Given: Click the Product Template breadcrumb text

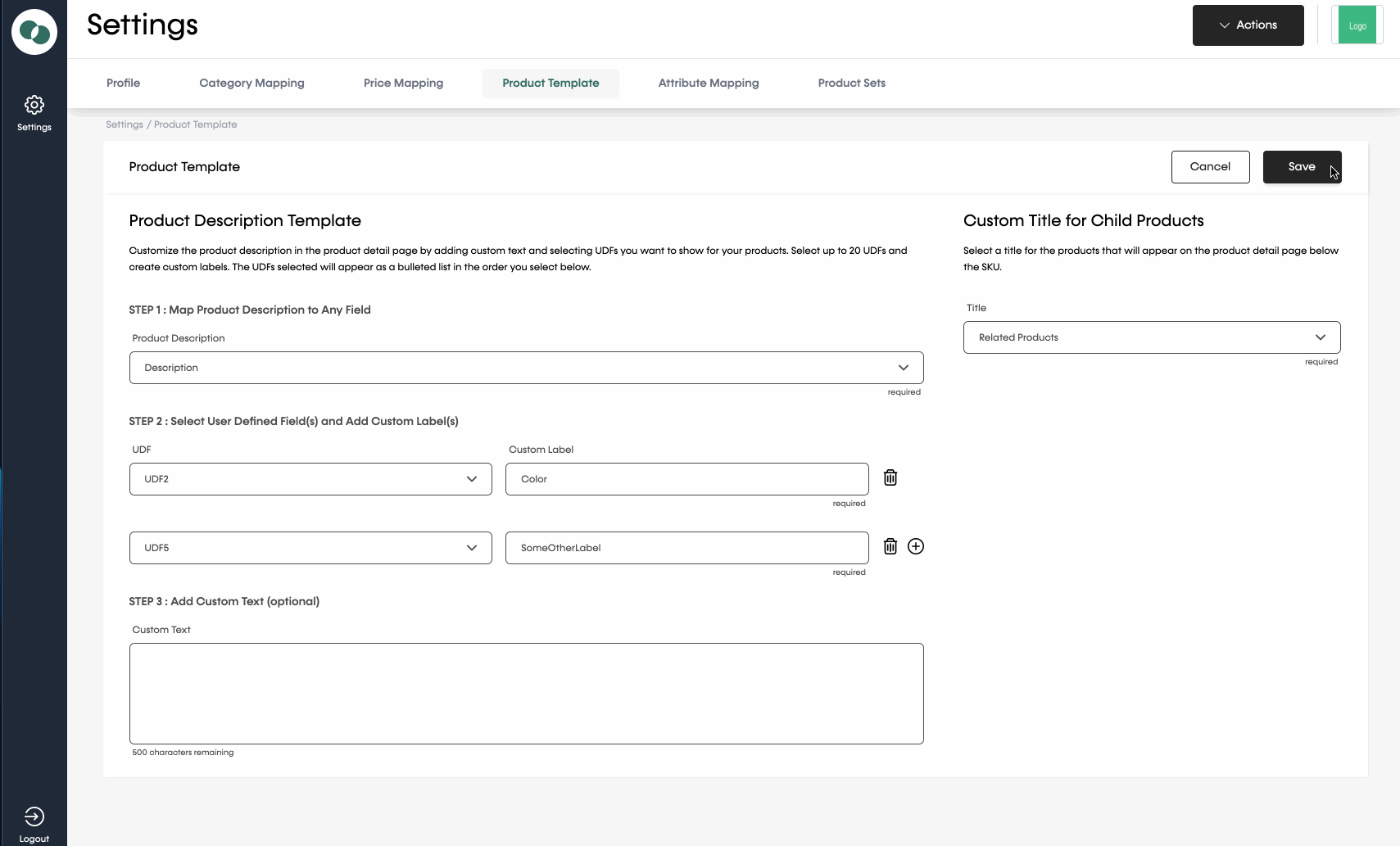Looking at the screenshot, I should [x=196, y=124].
